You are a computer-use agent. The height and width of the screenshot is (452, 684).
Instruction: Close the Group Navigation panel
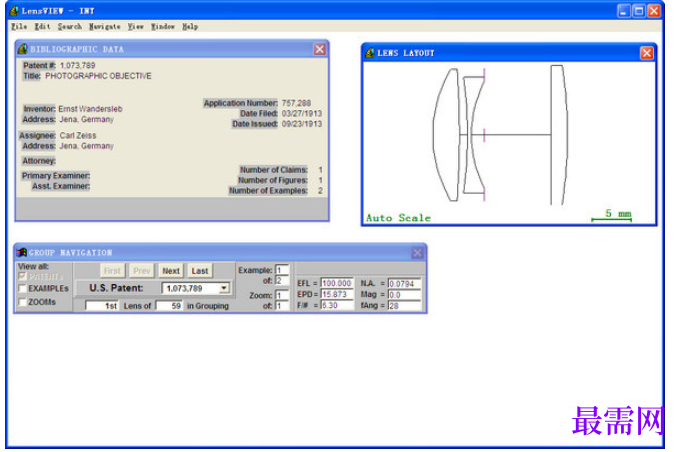417,253
